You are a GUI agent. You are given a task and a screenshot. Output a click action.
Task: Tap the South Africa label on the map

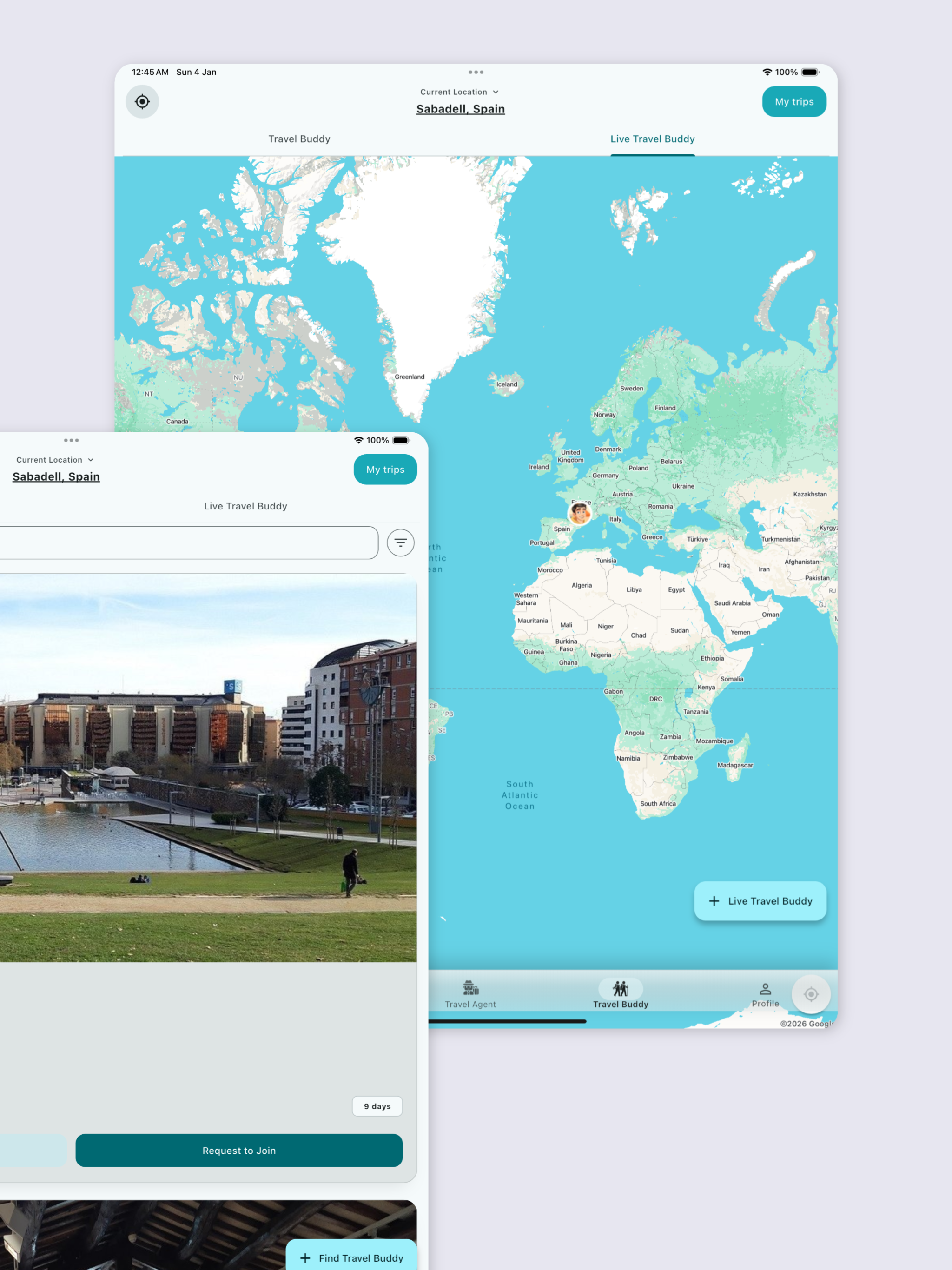click(658, 804)
